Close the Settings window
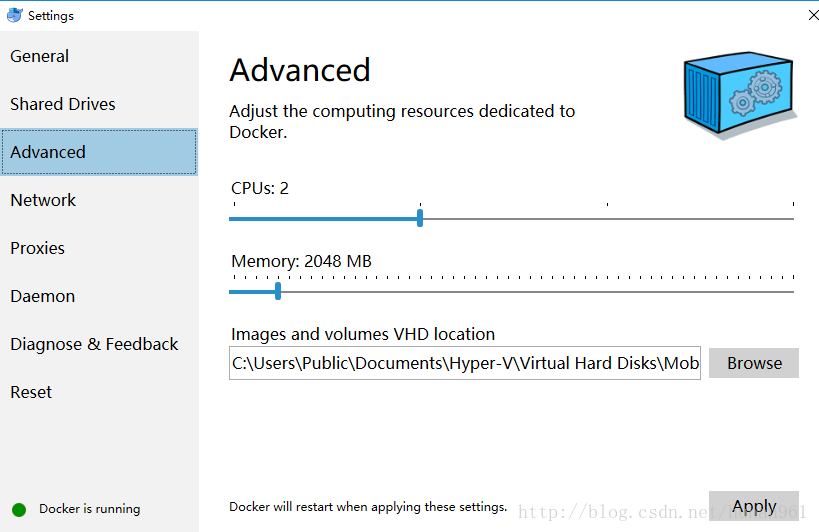 coord(813,15)
